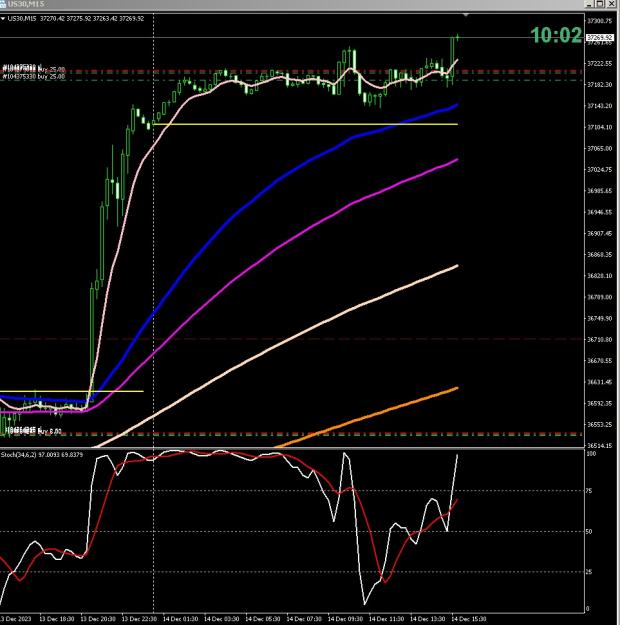
Task: Select the order label #104375330 buy 25.00
Action: click(x=34, y=76)
